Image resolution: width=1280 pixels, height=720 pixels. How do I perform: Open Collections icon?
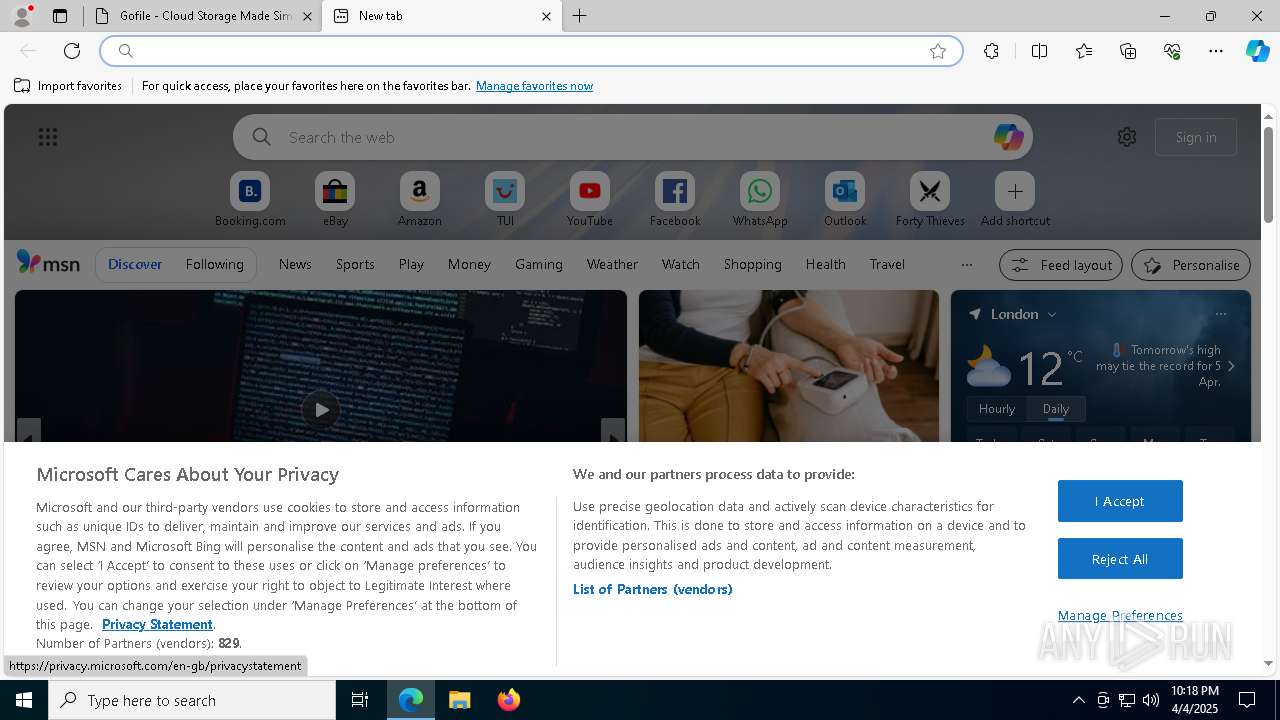(1128, 51)
